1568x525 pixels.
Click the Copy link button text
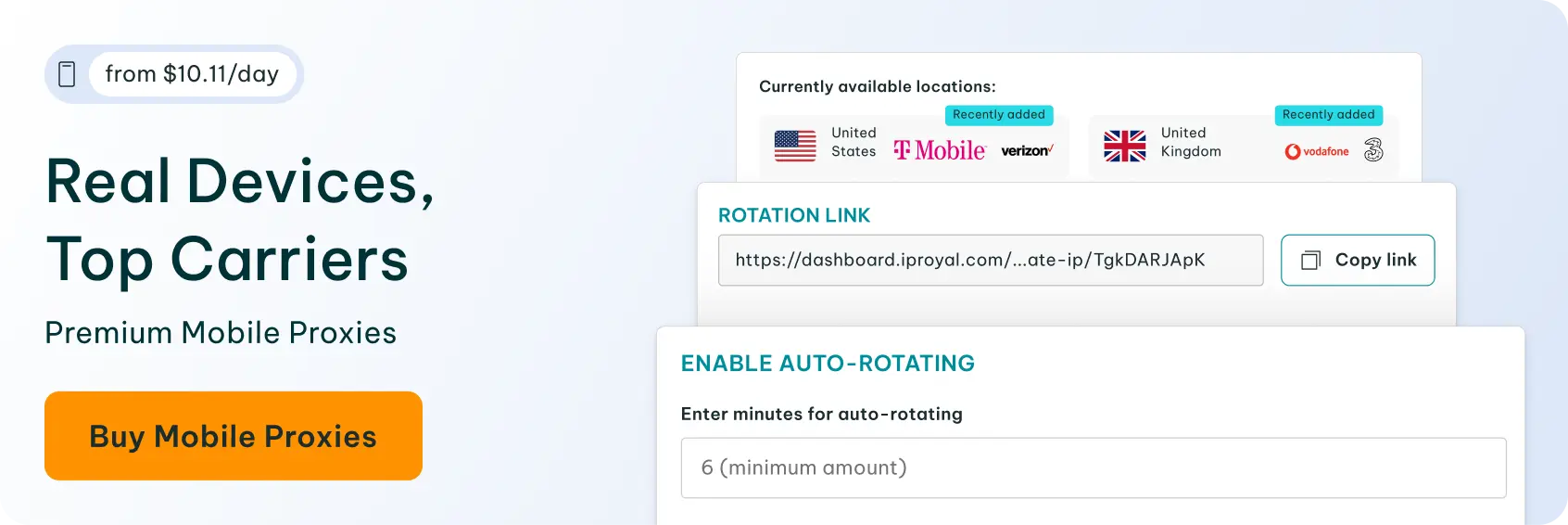tap(1375, 260)
